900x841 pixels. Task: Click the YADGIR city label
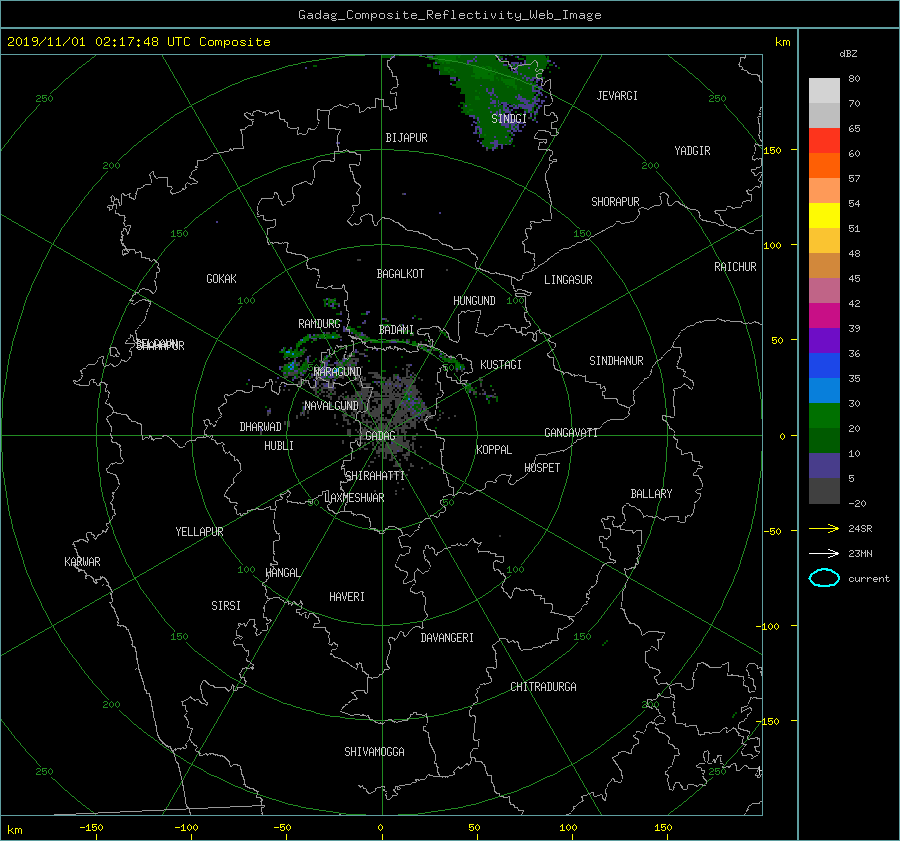pyautogui.click(x=692, y=151)
